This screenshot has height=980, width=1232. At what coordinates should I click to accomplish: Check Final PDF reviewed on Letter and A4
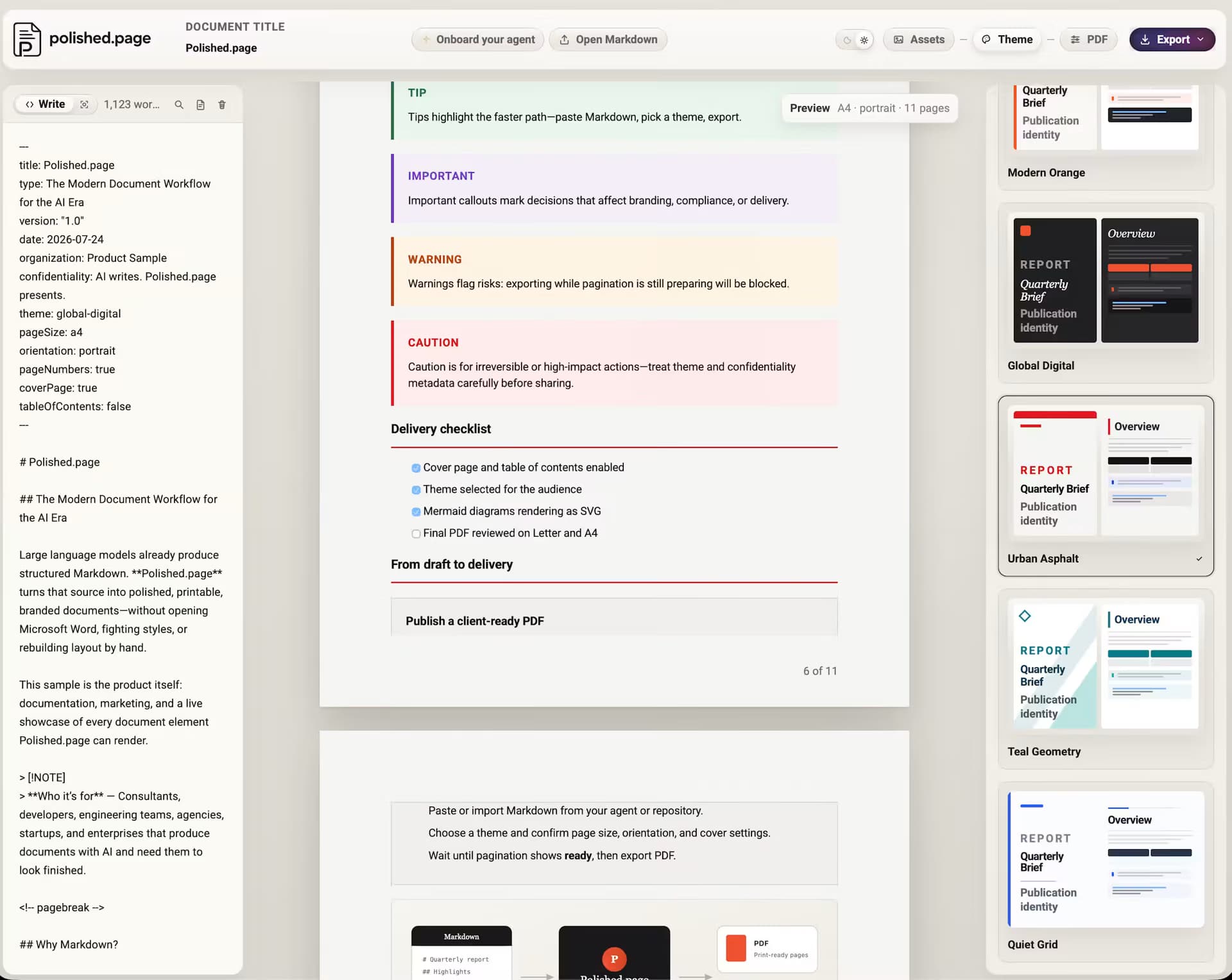pyautogui.click(x=416, y=534)
